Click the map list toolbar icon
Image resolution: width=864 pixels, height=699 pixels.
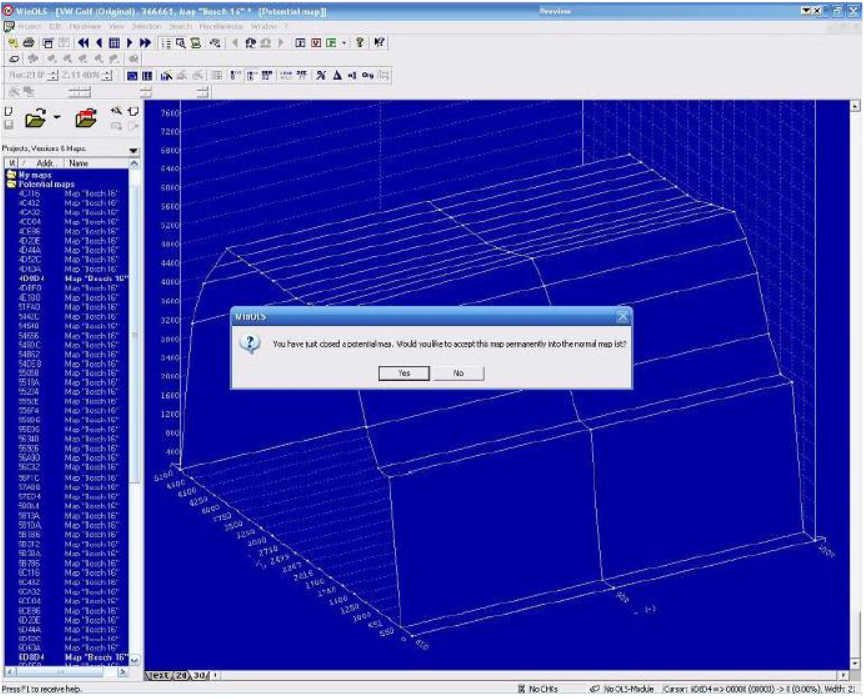click(165, 42)
